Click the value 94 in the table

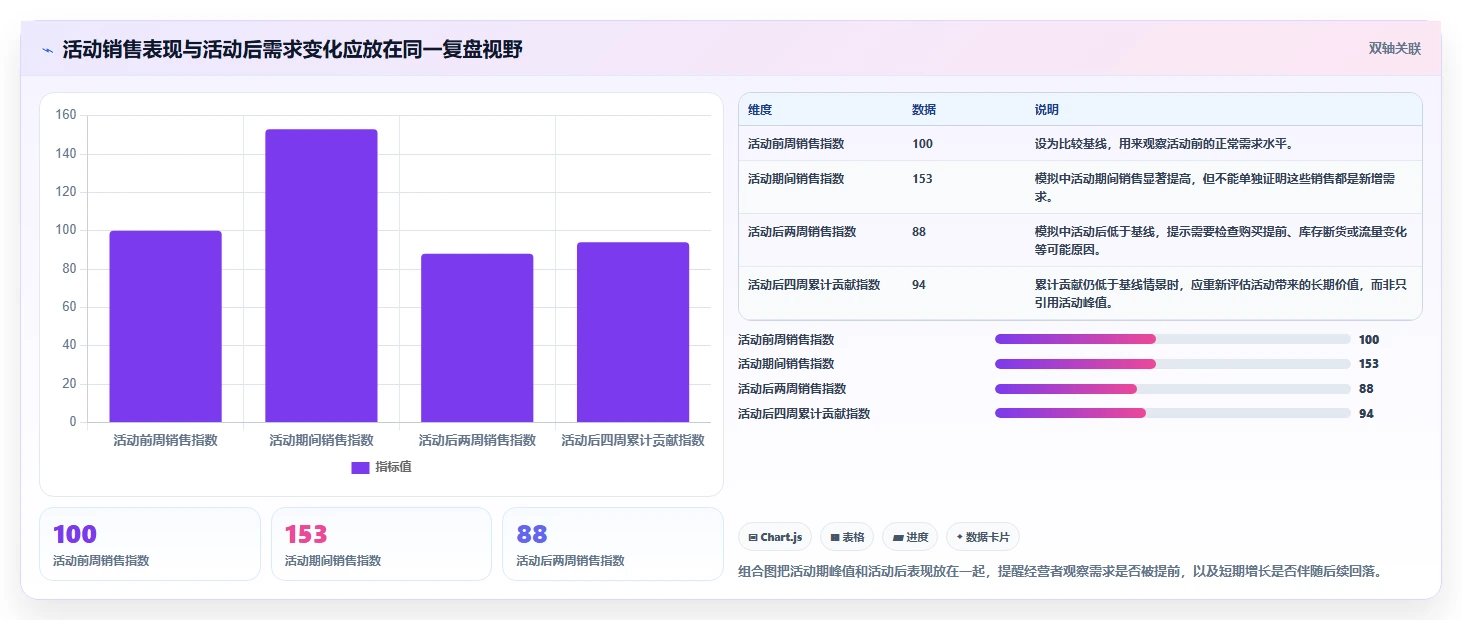click(x=919, y=285)
